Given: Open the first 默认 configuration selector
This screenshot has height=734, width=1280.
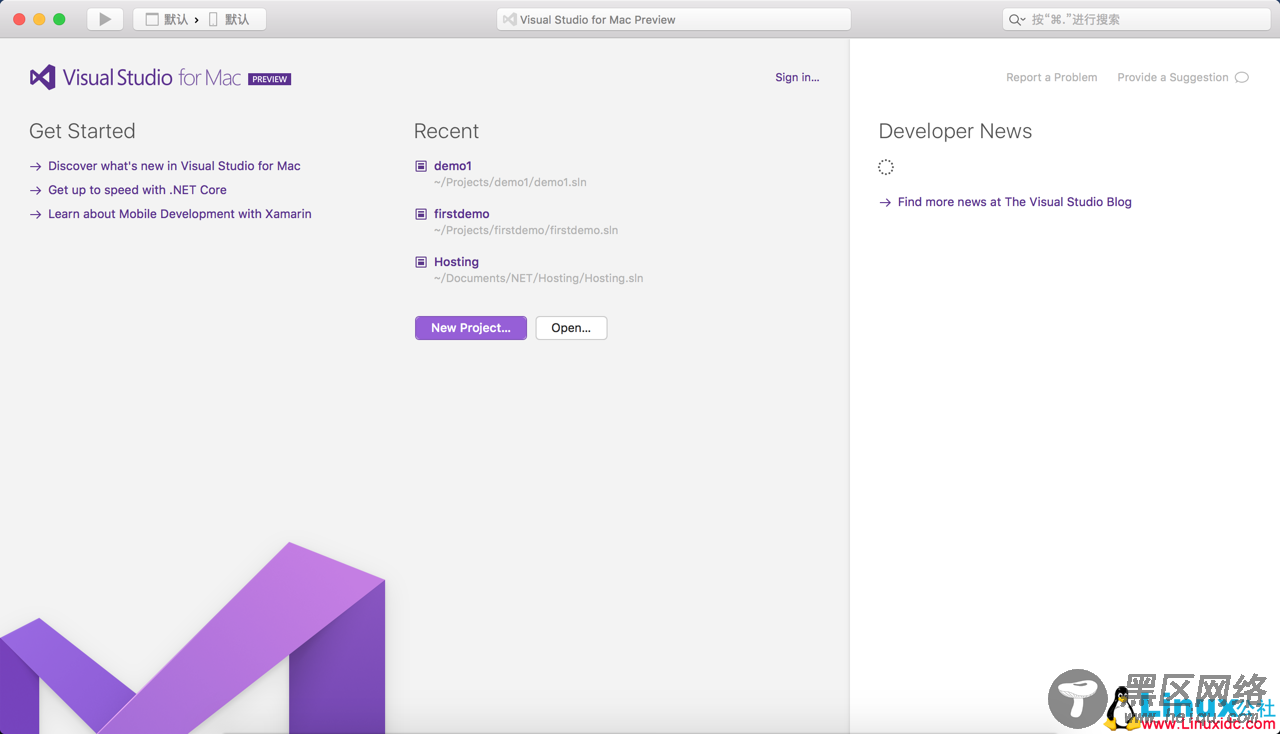Looking at the screenshot, I should click(x=167, y=19).
